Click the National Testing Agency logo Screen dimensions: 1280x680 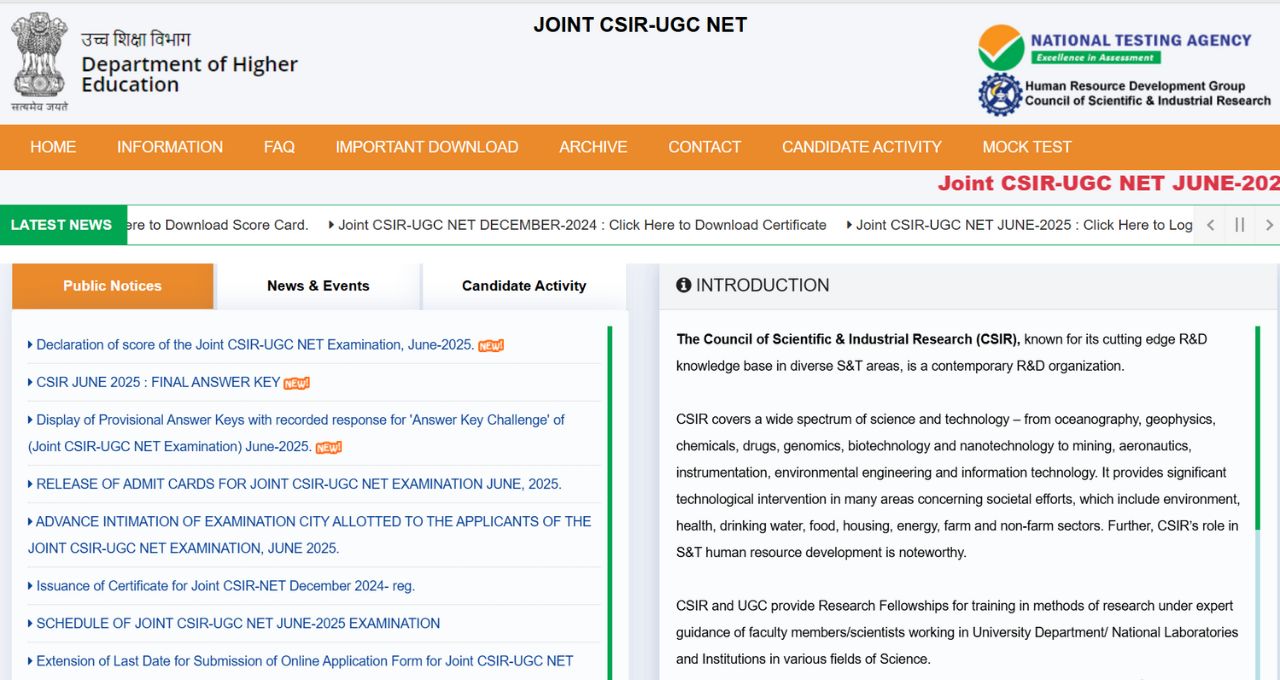tap(1001, 47)
